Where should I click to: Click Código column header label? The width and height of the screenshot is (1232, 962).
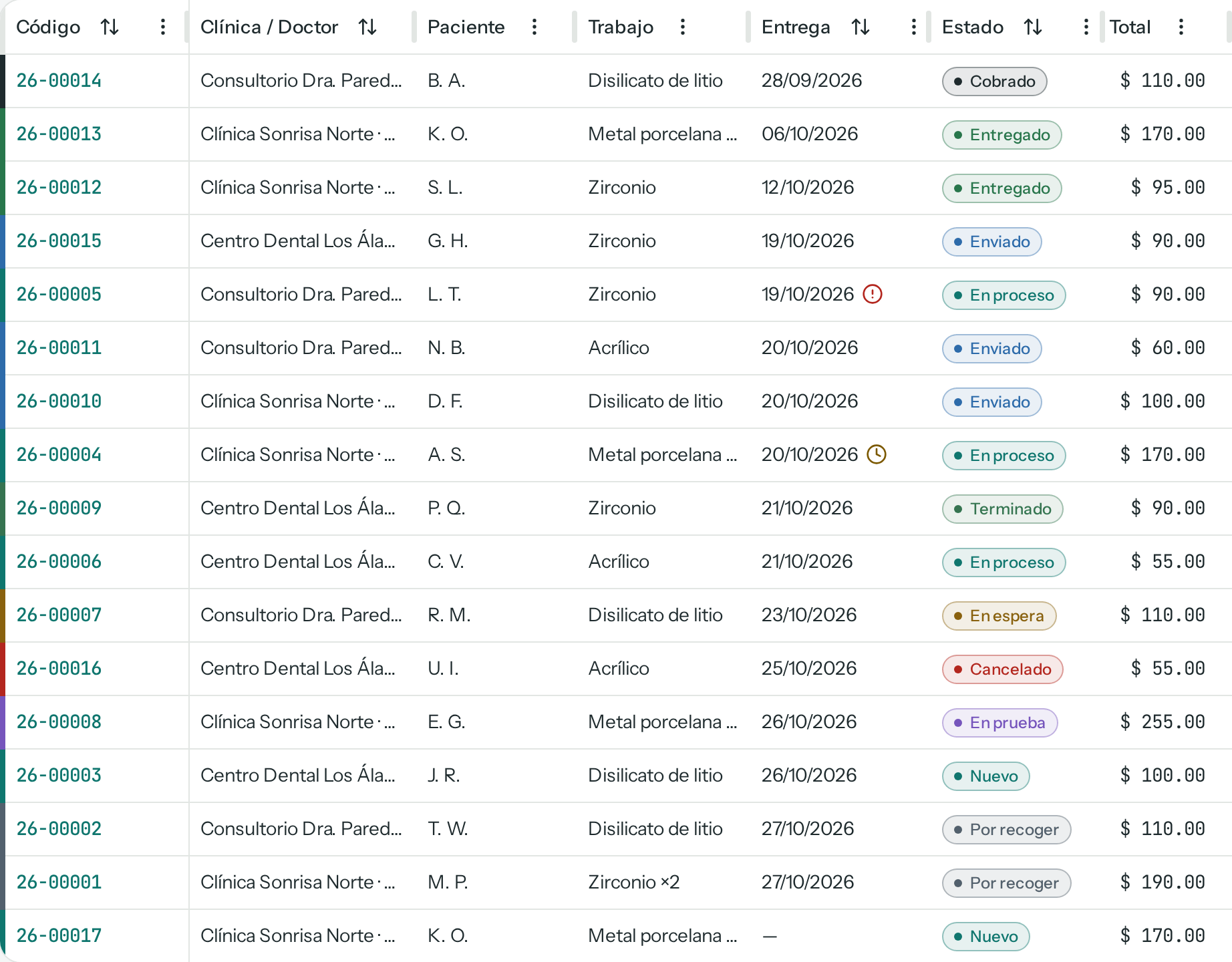click(x=48, y=27)
